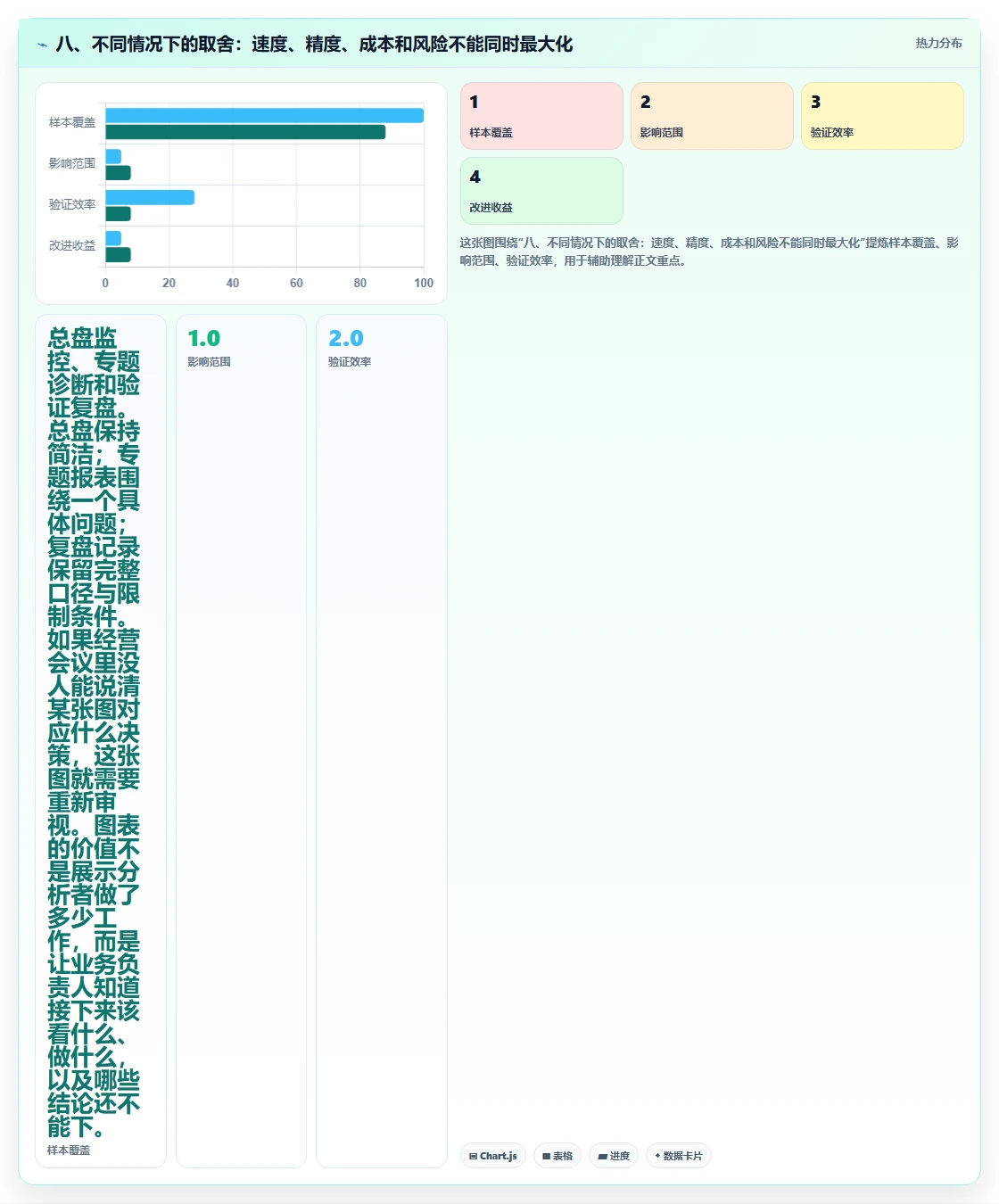Screen dimensions: 999x1204
Task: Select the green card 4 改进收益
Action: point(541,191)
